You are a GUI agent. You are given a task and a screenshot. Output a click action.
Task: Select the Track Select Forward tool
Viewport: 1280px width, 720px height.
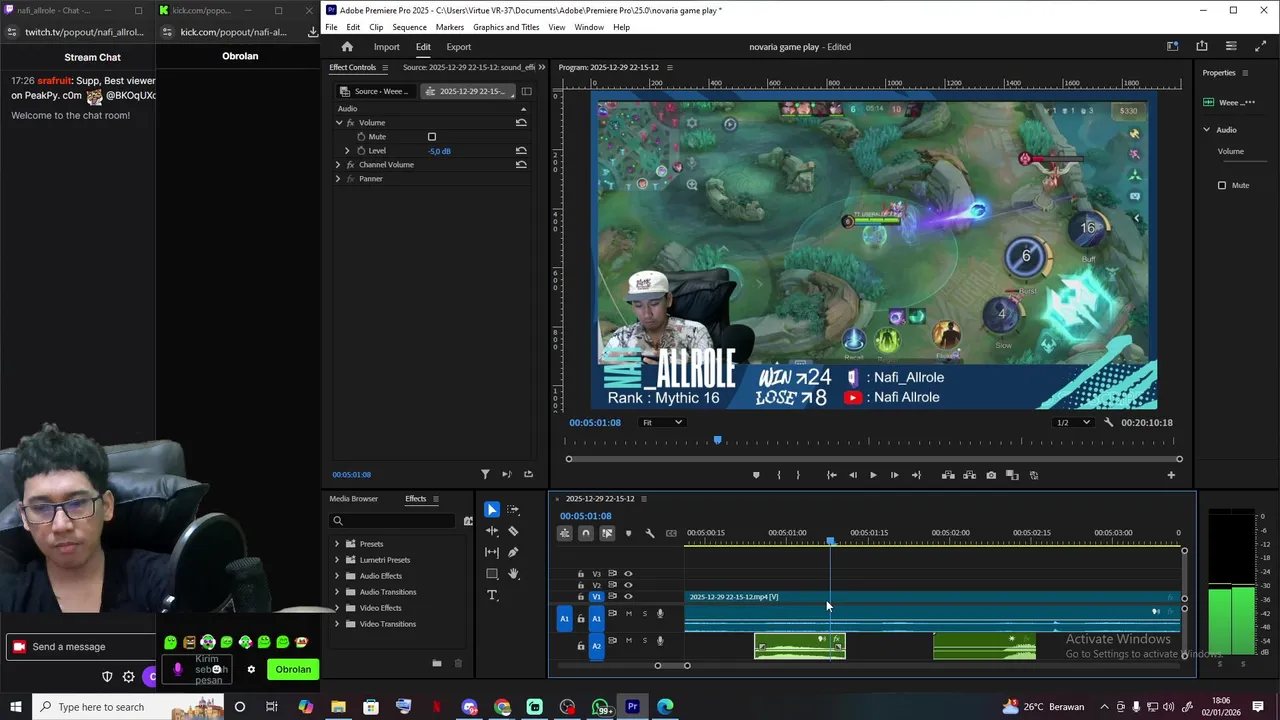coord(513,510)
